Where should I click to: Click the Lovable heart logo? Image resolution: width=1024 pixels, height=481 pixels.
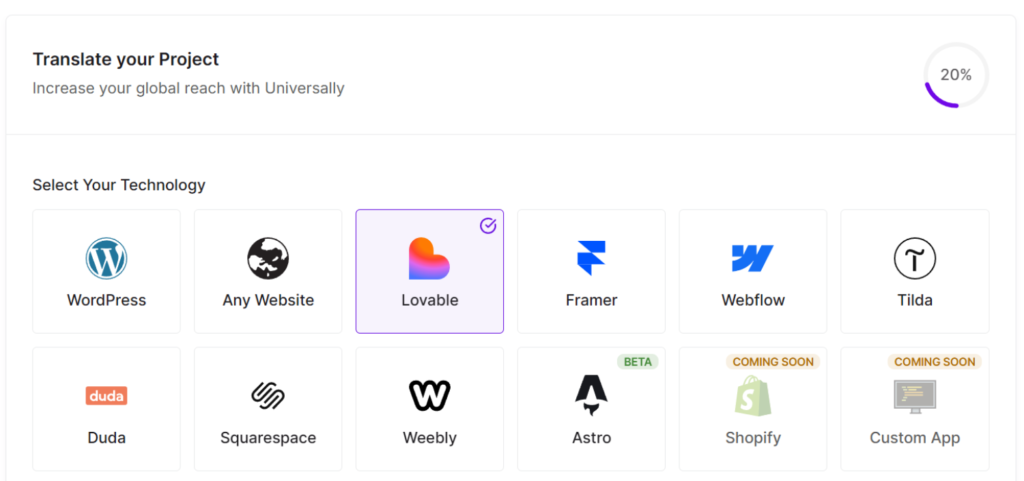pyautogui.click(x=429, y=258)
